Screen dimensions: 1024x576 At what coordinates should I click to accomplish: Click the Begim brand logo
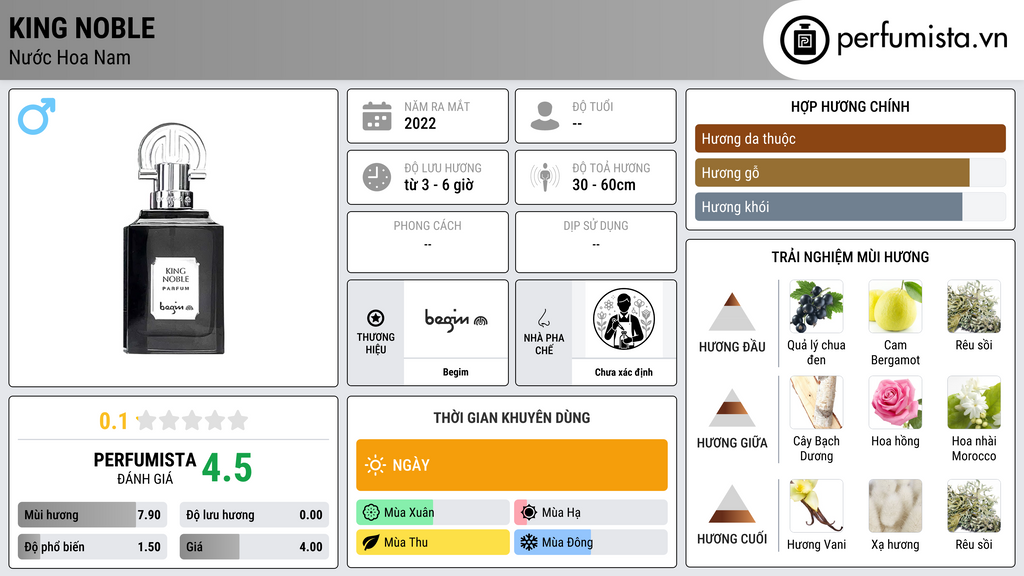[x=456, y=319]
